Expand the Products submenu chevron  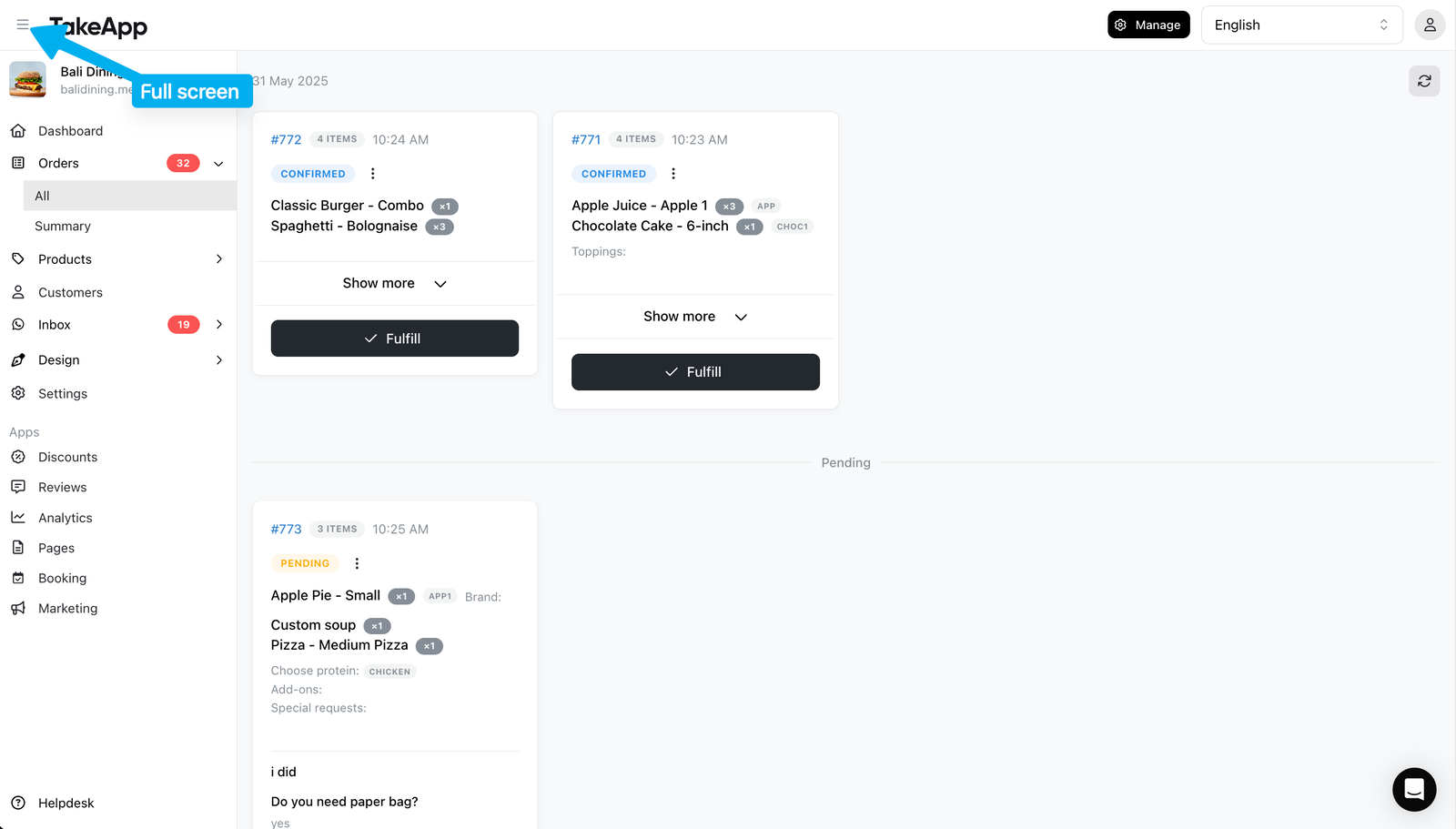[218, 259]
